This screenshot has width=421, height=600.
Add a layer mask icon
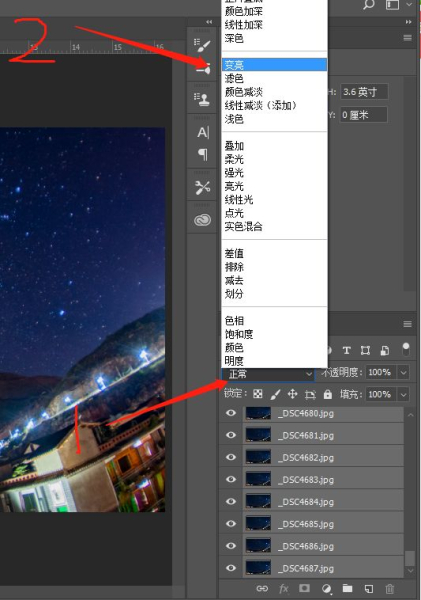(x=304, y=588)
